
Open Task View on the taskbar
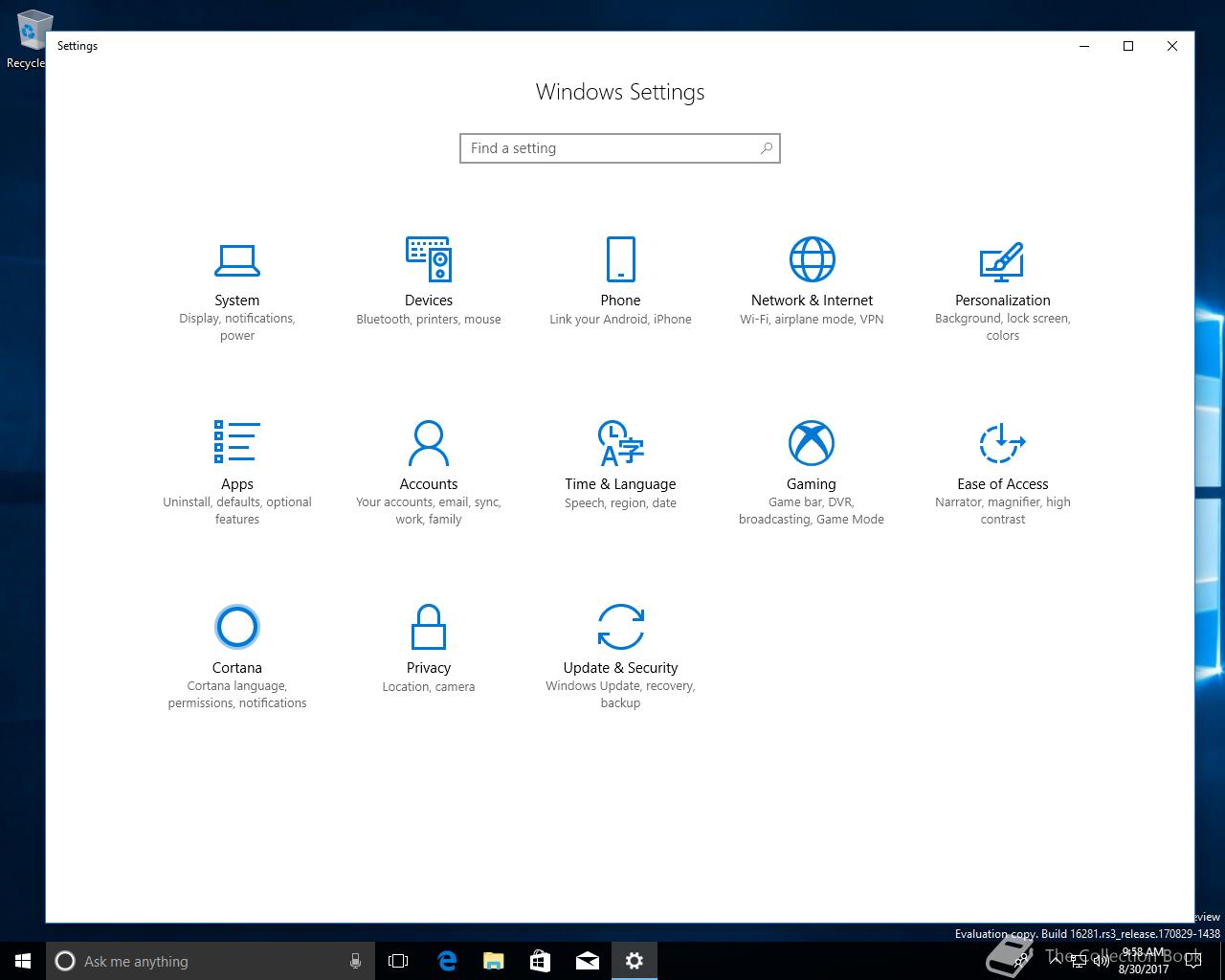pos(398,961)
